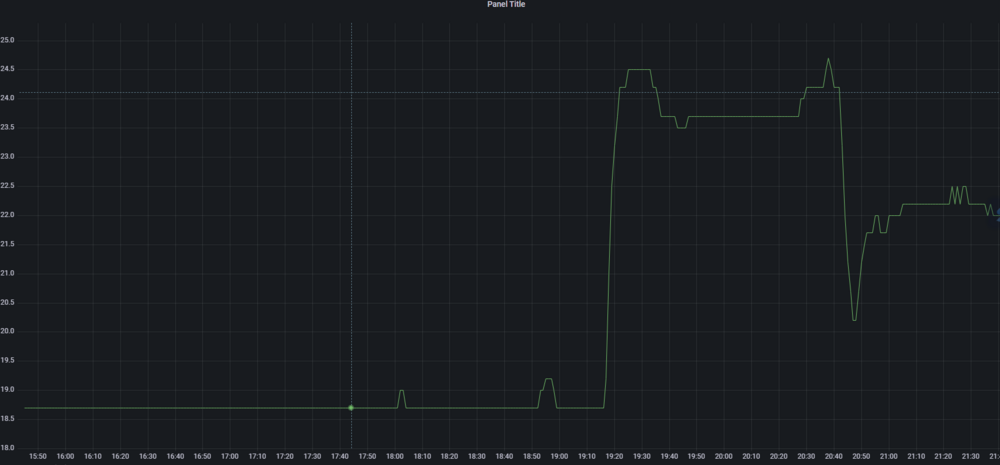Click the 23.5 notch around 19:45
The height and width of the screenshot is (465, 1000).
point(681,127)
